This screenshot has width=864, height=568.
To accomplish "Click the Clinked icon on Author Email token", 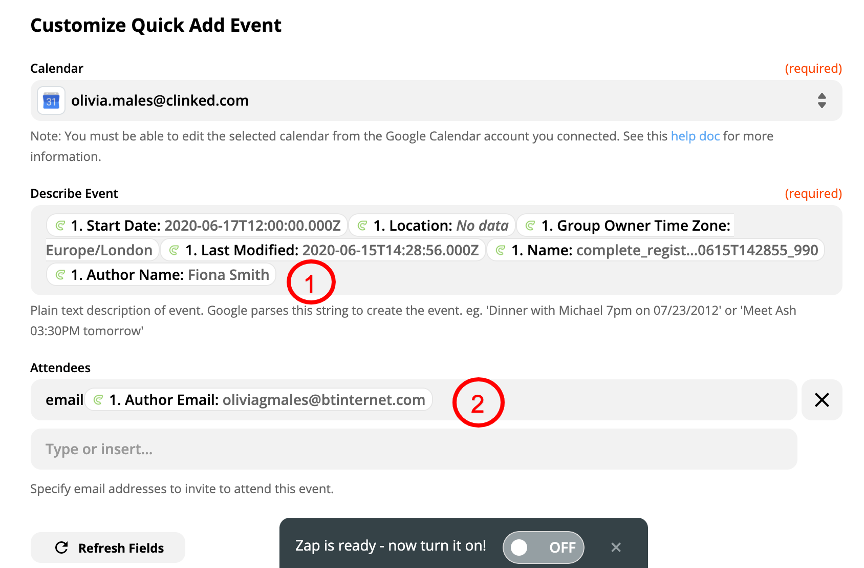I will click(98, 400).
